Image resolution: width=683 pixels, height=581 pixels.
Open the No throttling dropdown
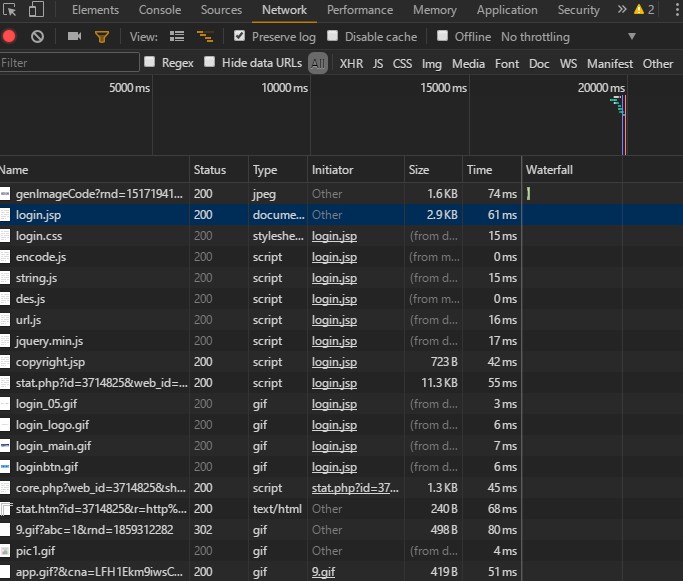tap(631, 37)
